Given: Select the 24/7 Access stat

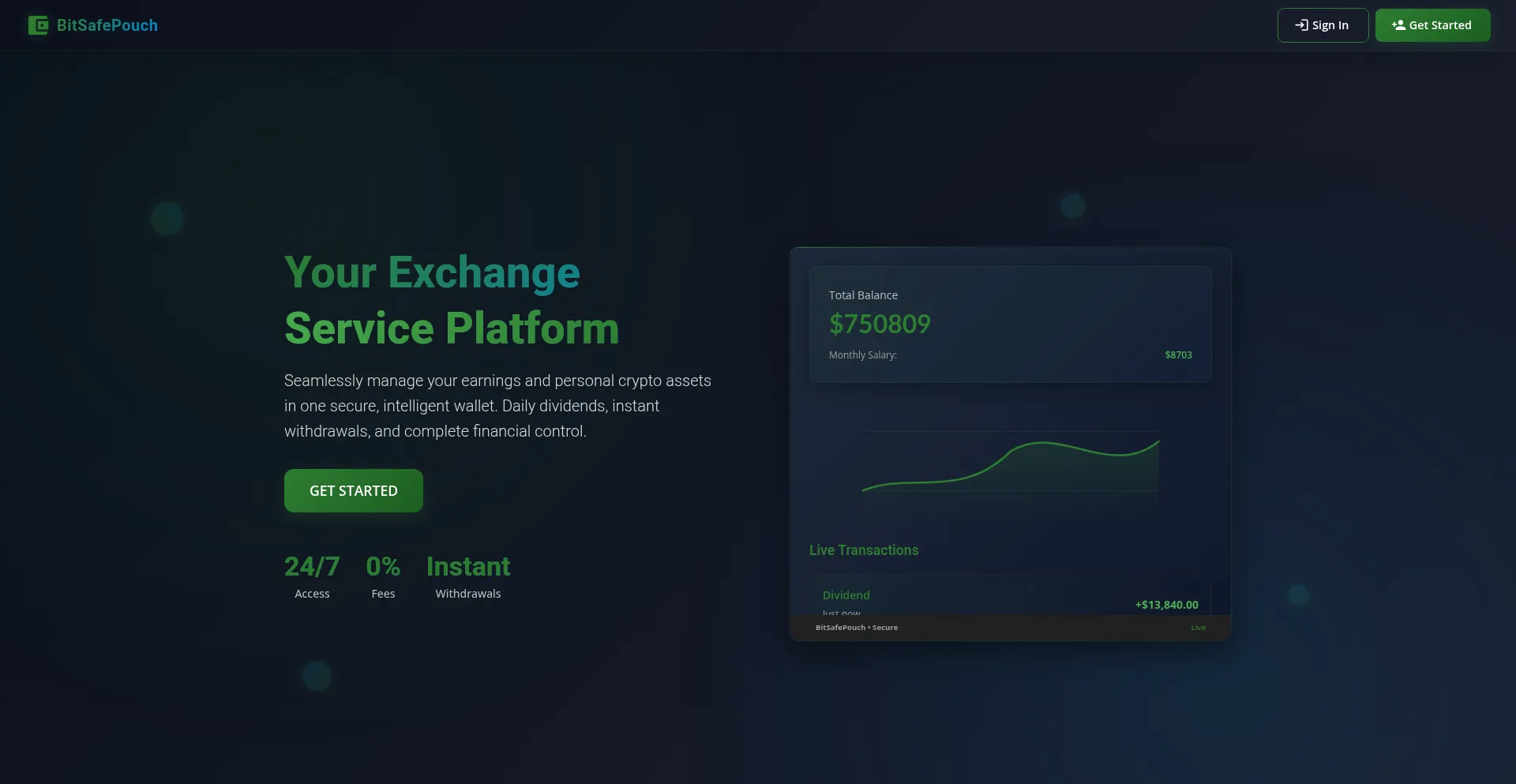Looking at the screenshot, I should (312, 577).
